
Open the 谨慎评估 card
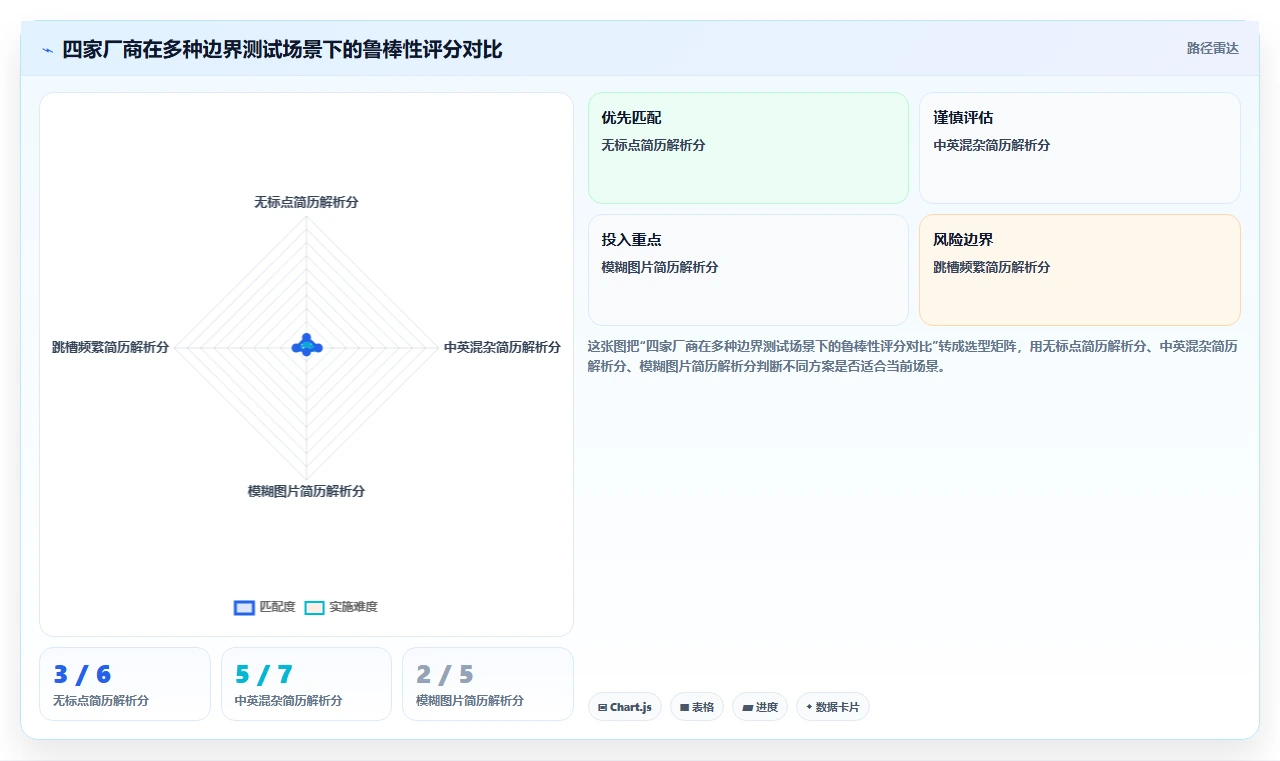coord(1080,148)
